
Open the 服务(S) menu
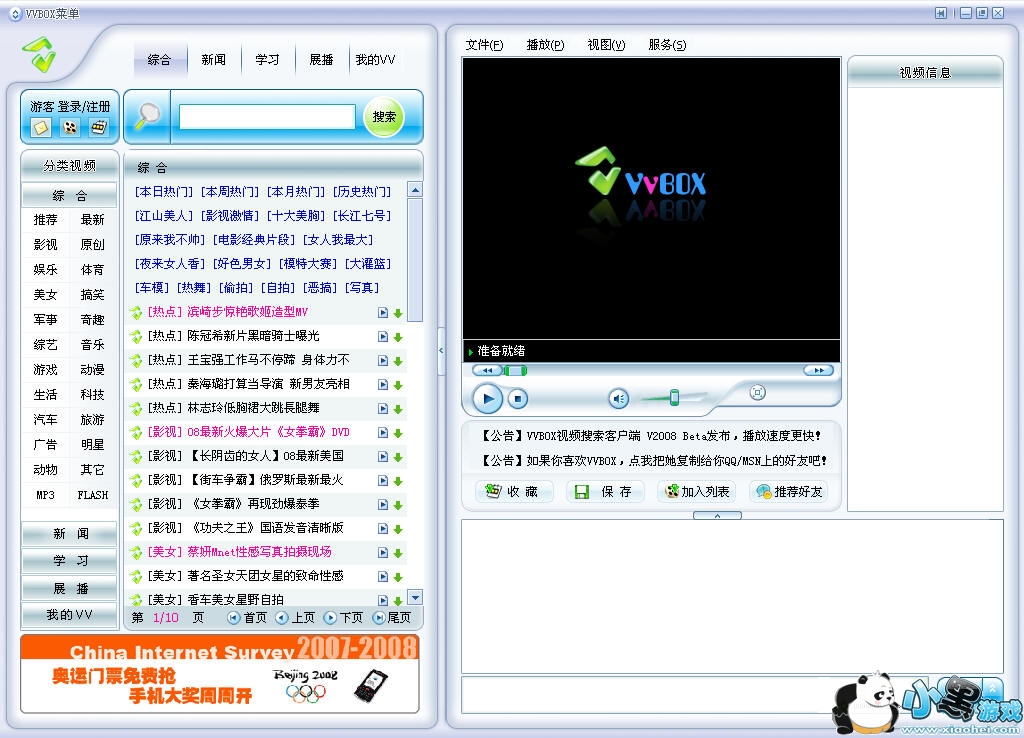[x=667, y=44]
